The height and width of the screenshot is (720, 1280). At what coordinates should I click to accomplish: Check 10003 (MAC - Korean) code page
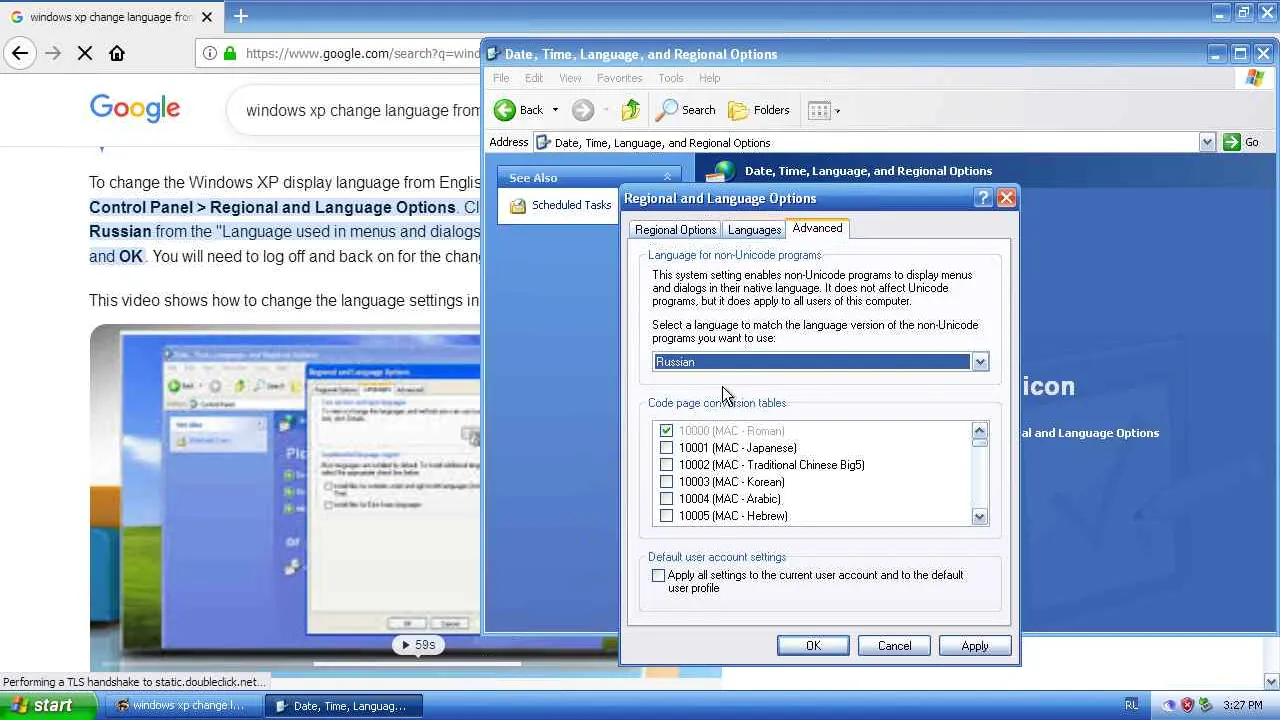(x=667, y=482)
